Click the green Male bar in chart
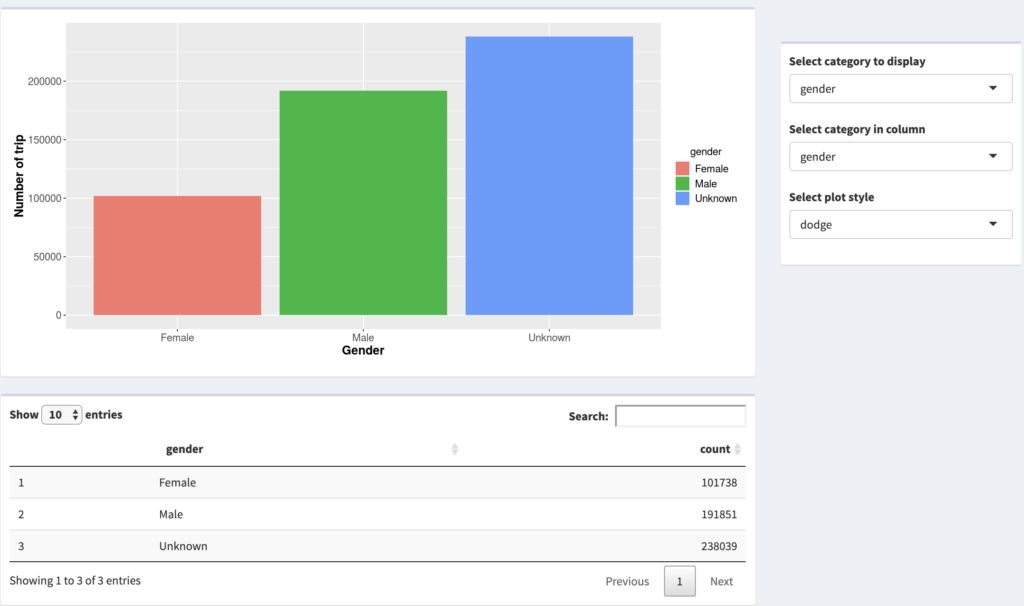 click(363, 203)
